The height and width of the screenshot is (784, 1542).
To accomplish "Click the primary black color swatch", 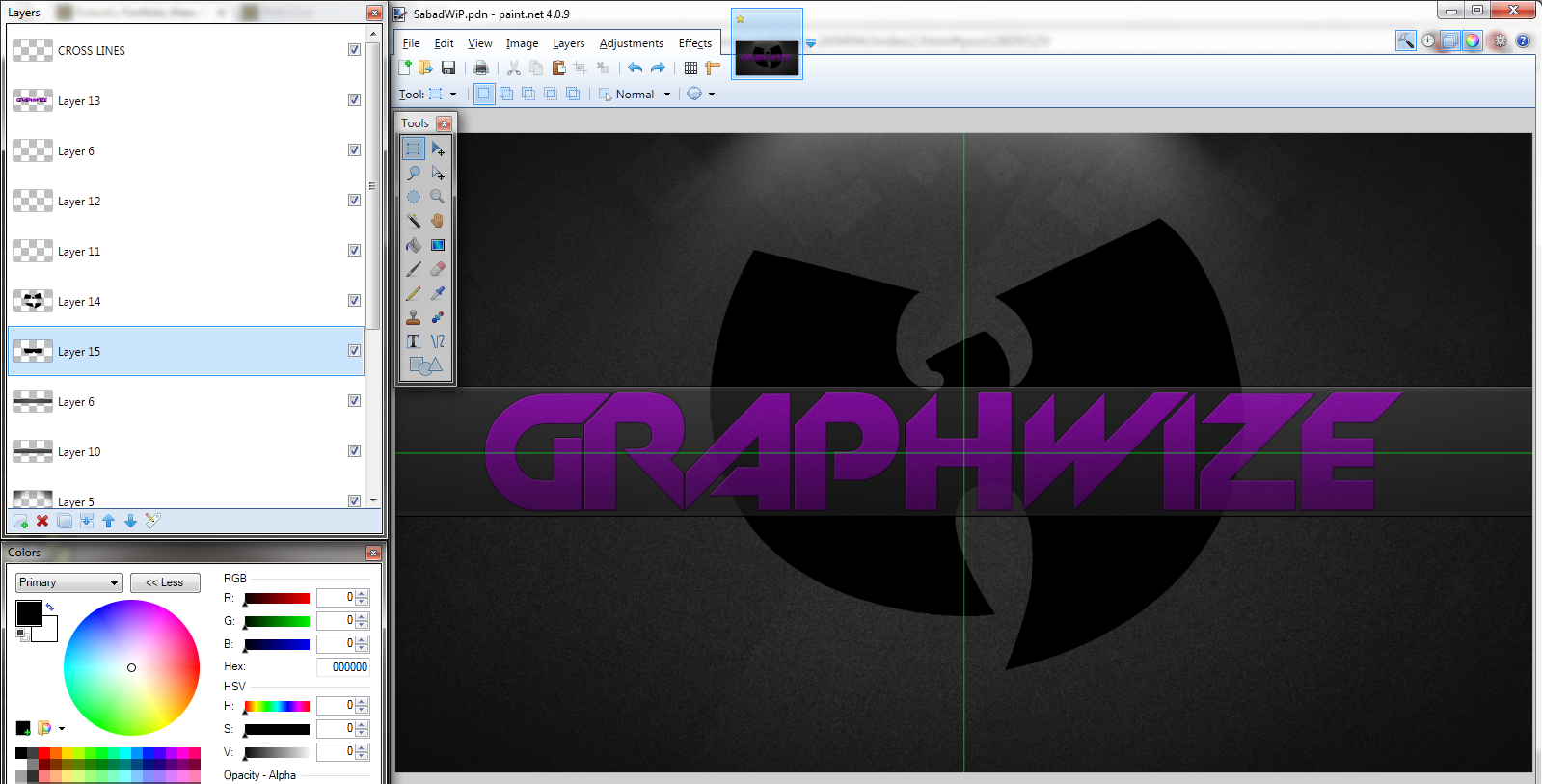I will [29, 612].
